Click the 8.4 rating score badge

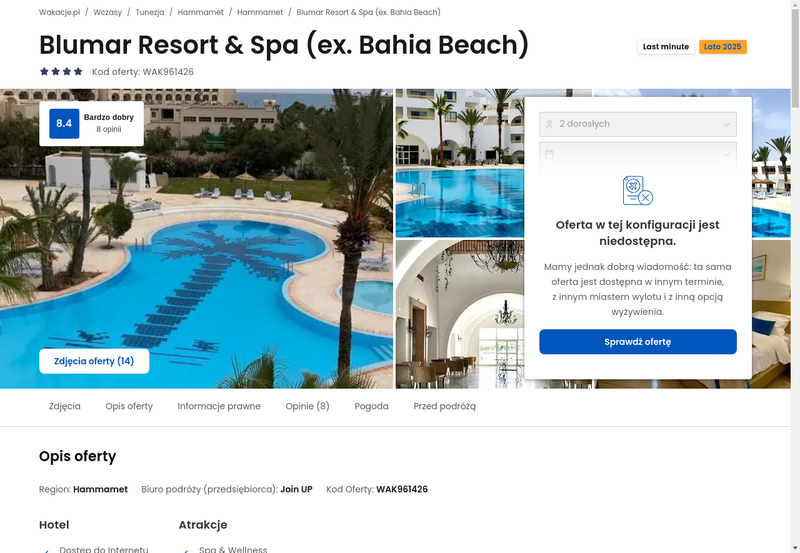pyautogui.click(x=64, y=123)
